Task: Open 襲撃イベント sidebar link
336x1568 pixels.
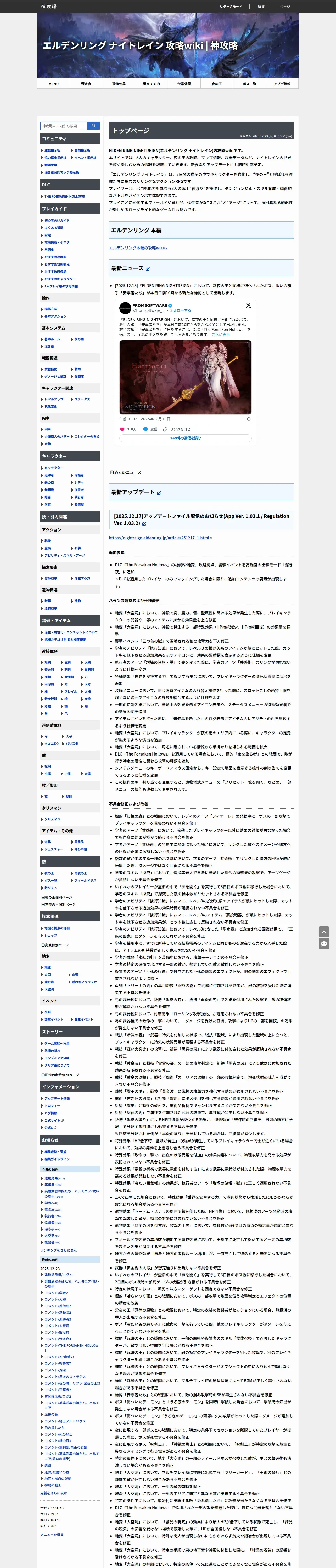Action: pos(54,1019)
